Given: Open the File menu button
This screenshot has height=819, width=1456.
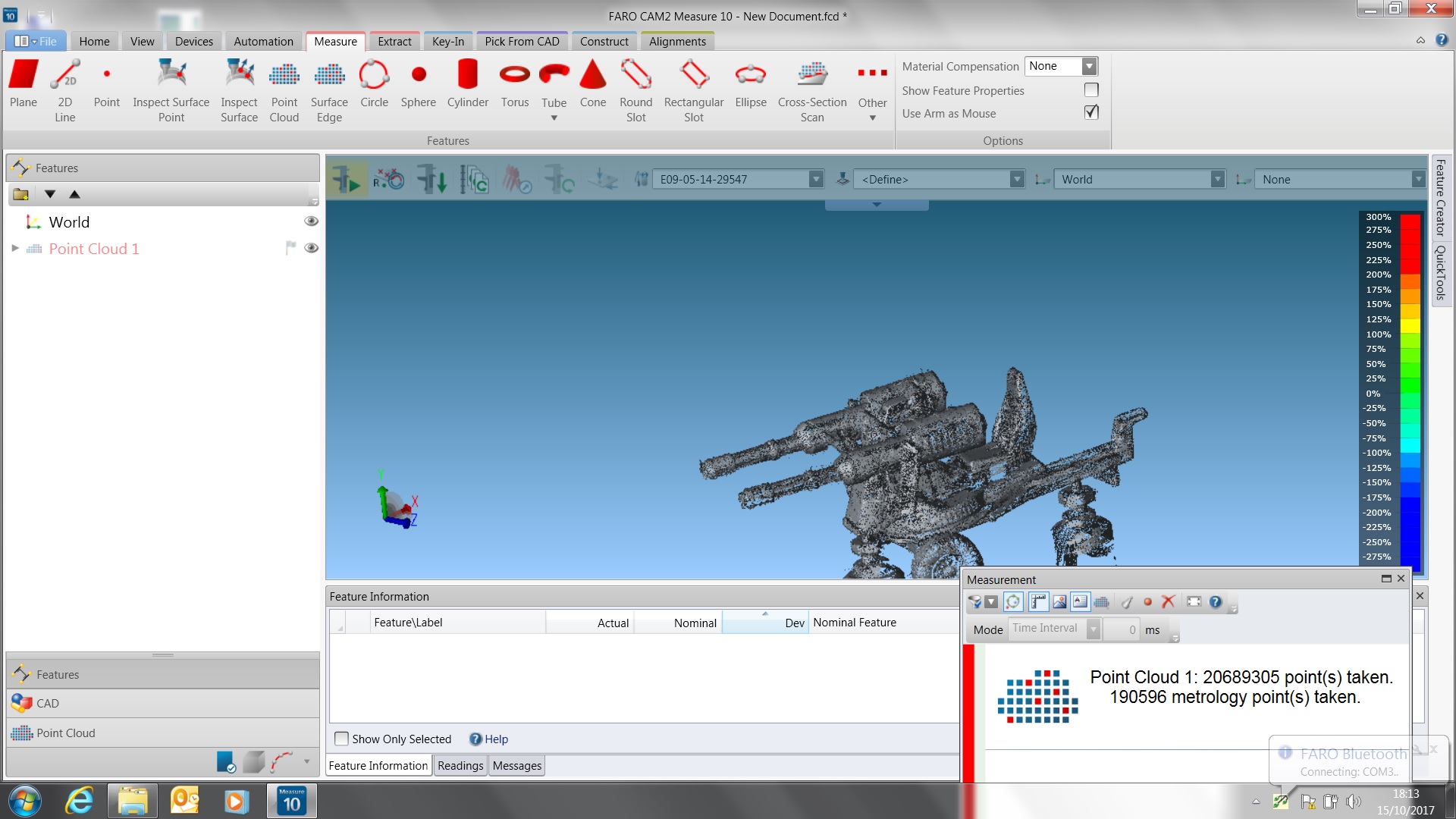Looking at the screenshot, I should coord(36,42).
